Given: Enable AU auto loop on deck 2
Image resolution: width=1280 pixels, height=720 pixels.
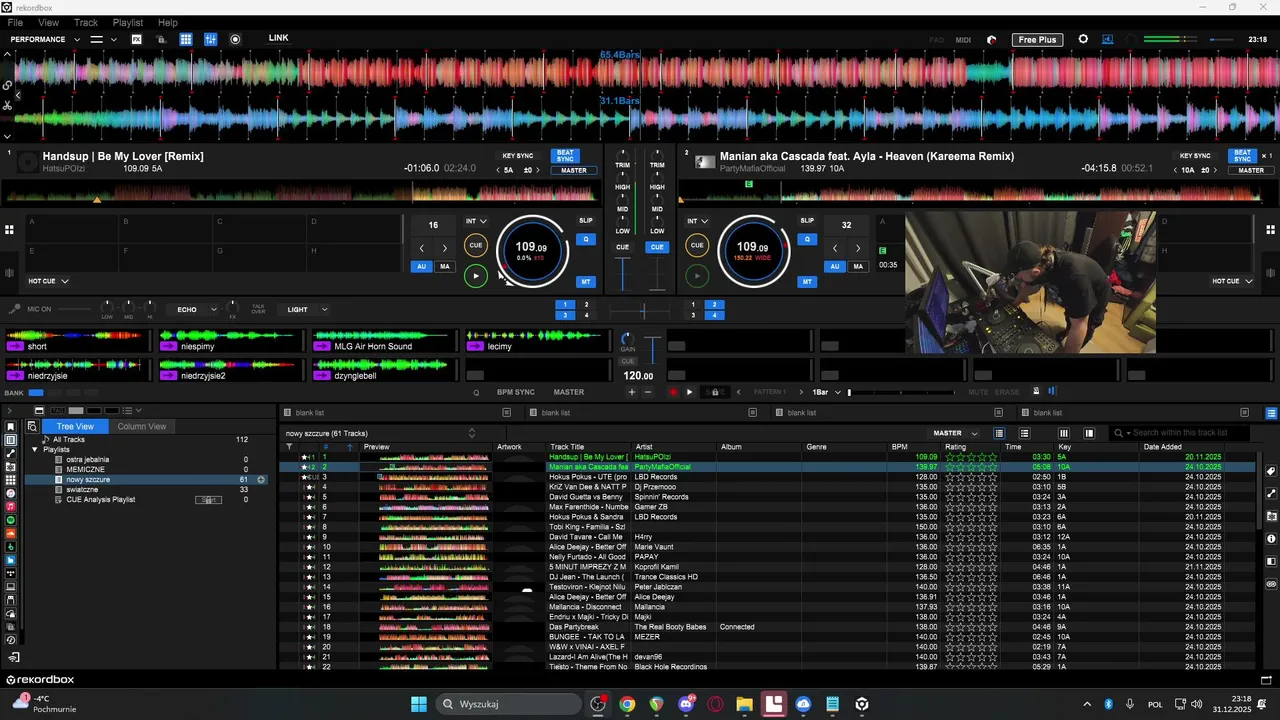Looking at the screenshot, I should [835, 266].
